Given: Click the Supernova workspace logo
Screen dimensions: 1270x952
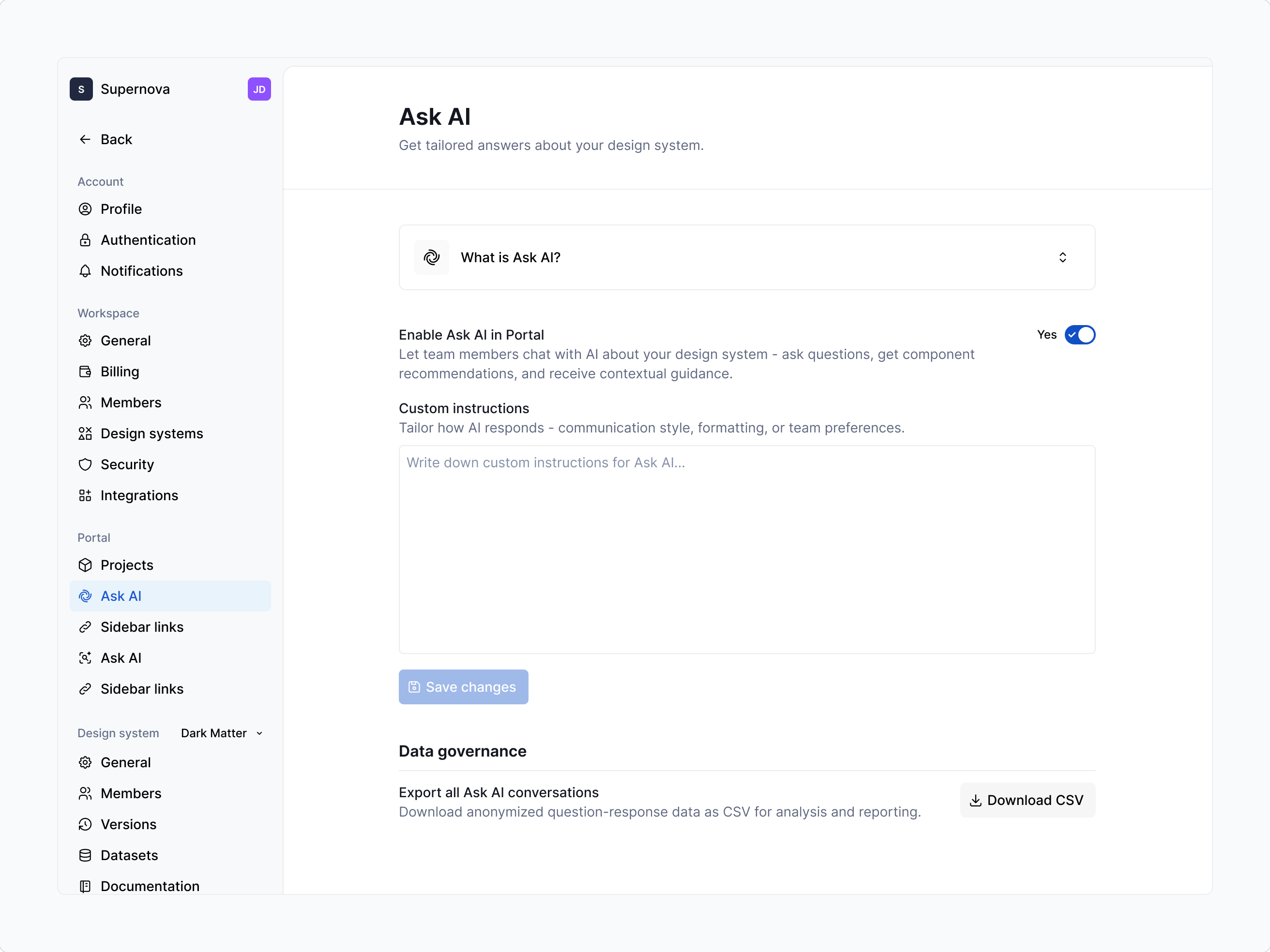Looking at the screenshot, I should [81, 89].
